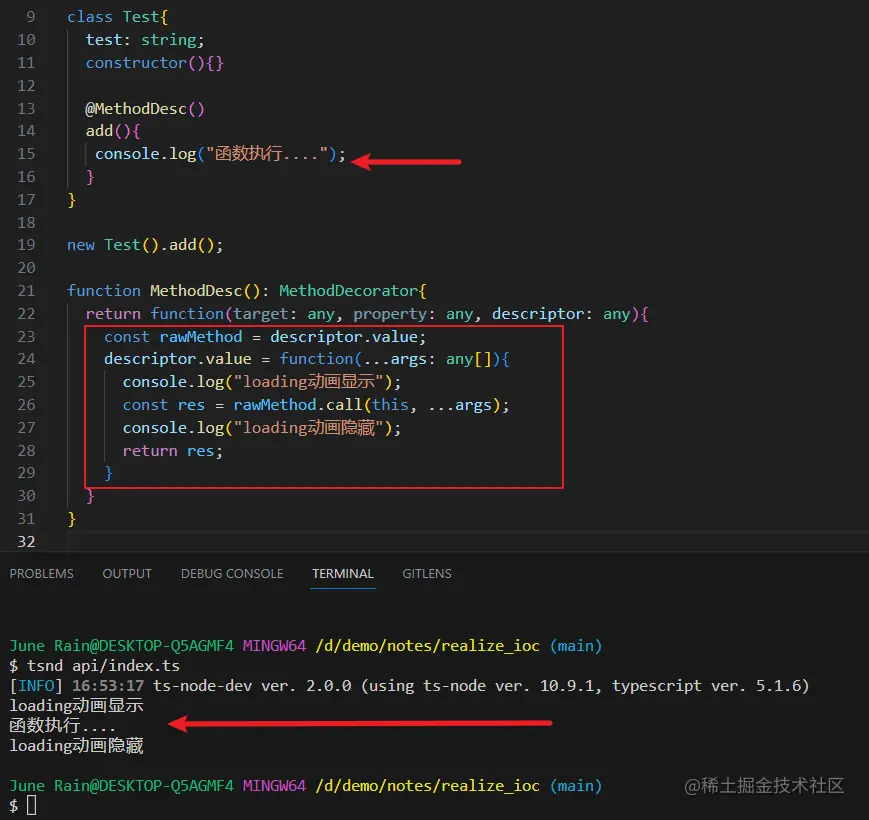The image size is (869, 820).
Task: Click 'descriptor.value = function(...args' line
Action: click(x=306, y=359)
